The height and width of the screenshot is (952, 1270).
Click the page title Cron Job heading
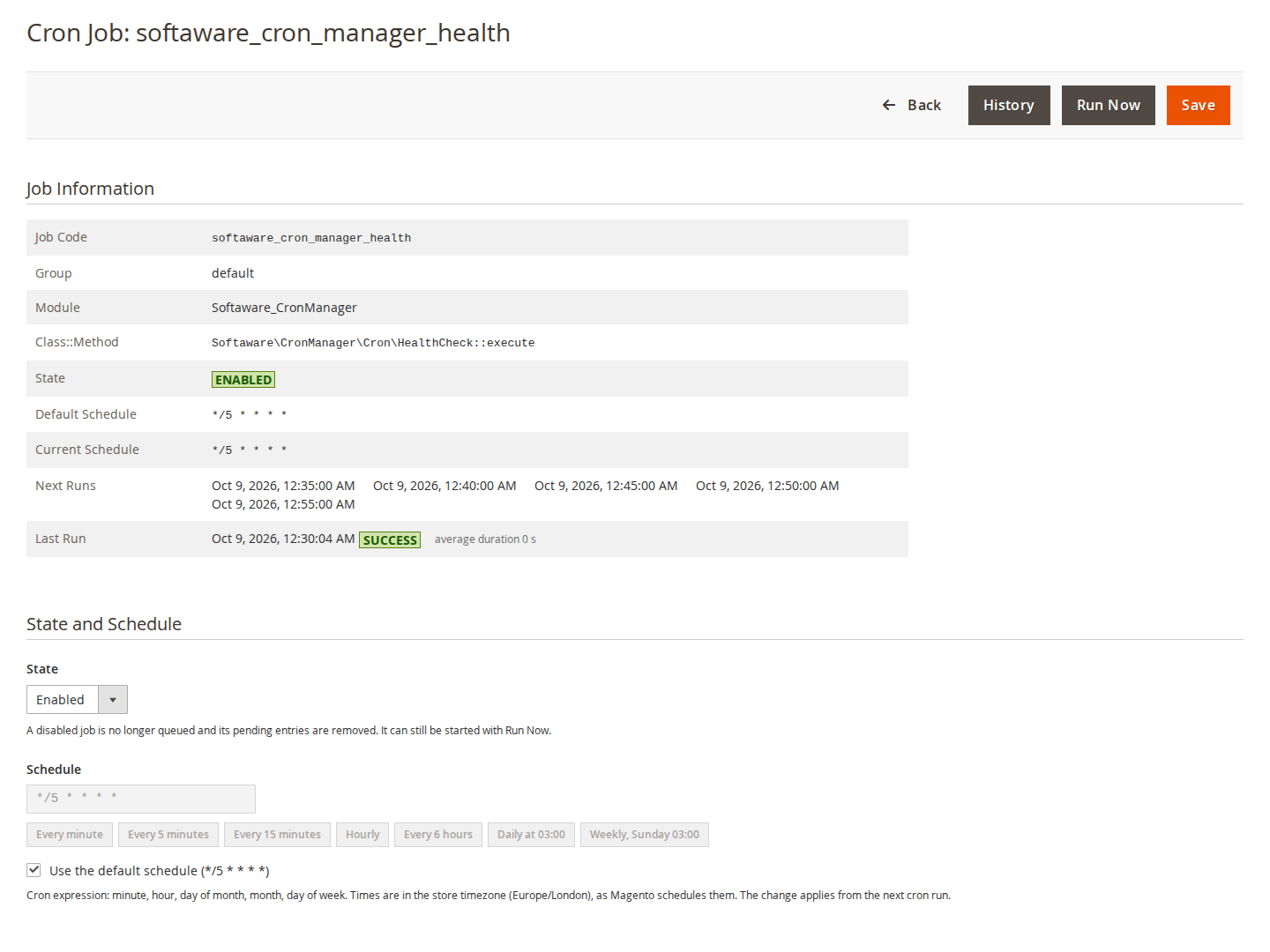tap(268, 33)
